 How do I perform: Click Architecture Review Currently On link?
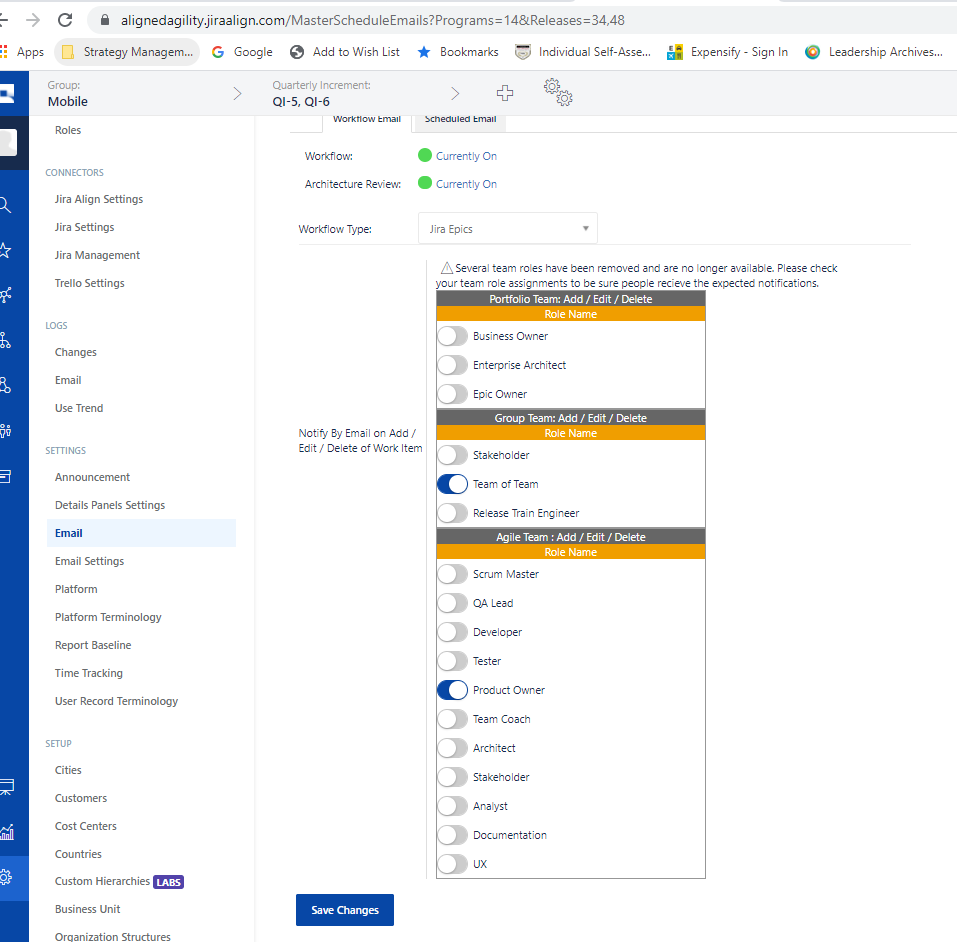(466, 184)
